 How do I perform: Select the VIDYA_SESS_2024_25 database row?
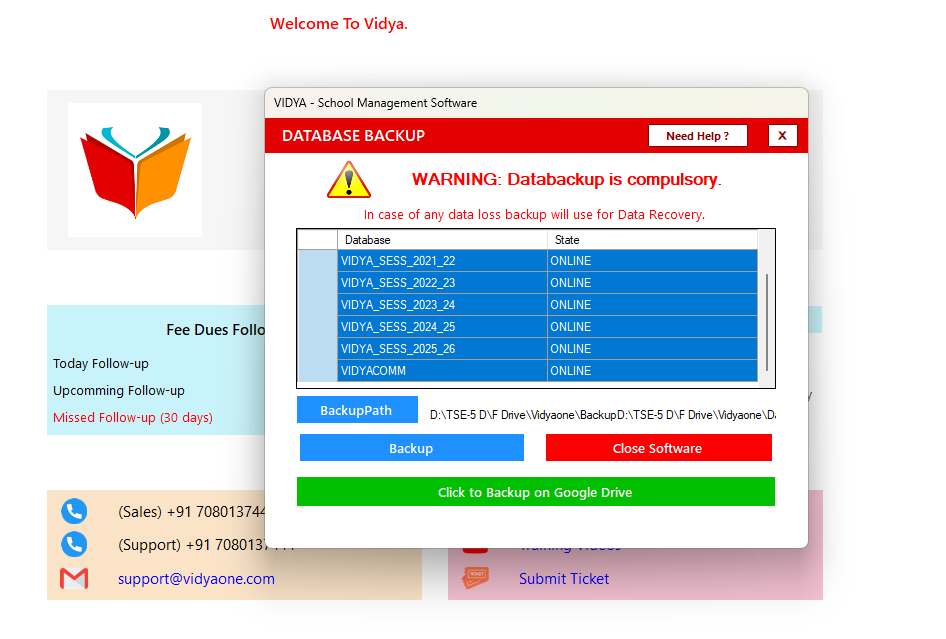point(528,326)
